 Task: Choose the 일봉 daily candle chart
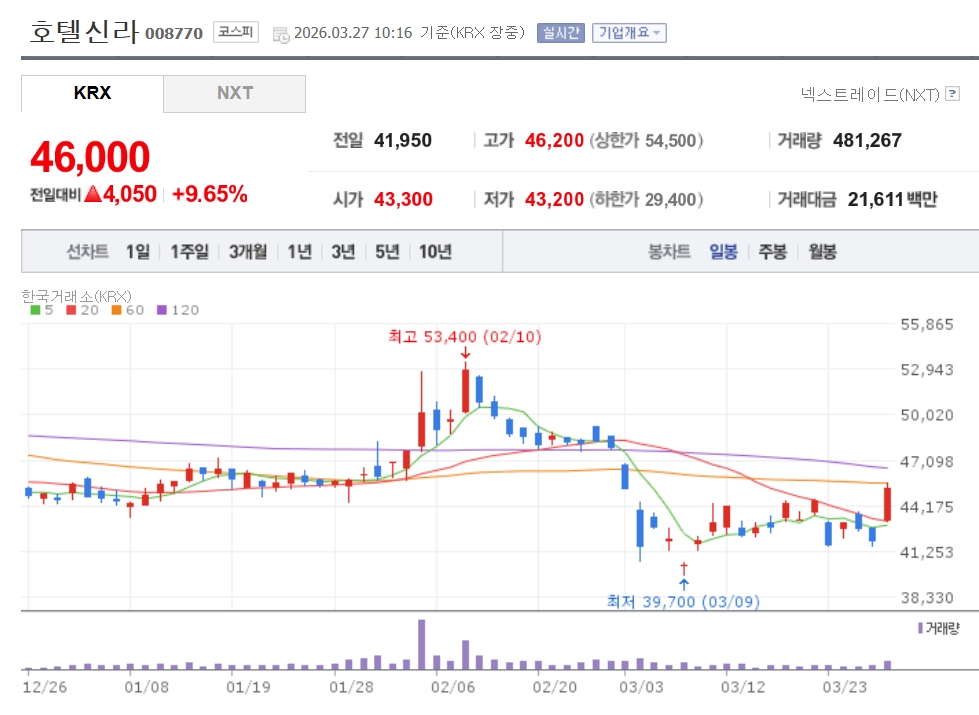[723, 252]
